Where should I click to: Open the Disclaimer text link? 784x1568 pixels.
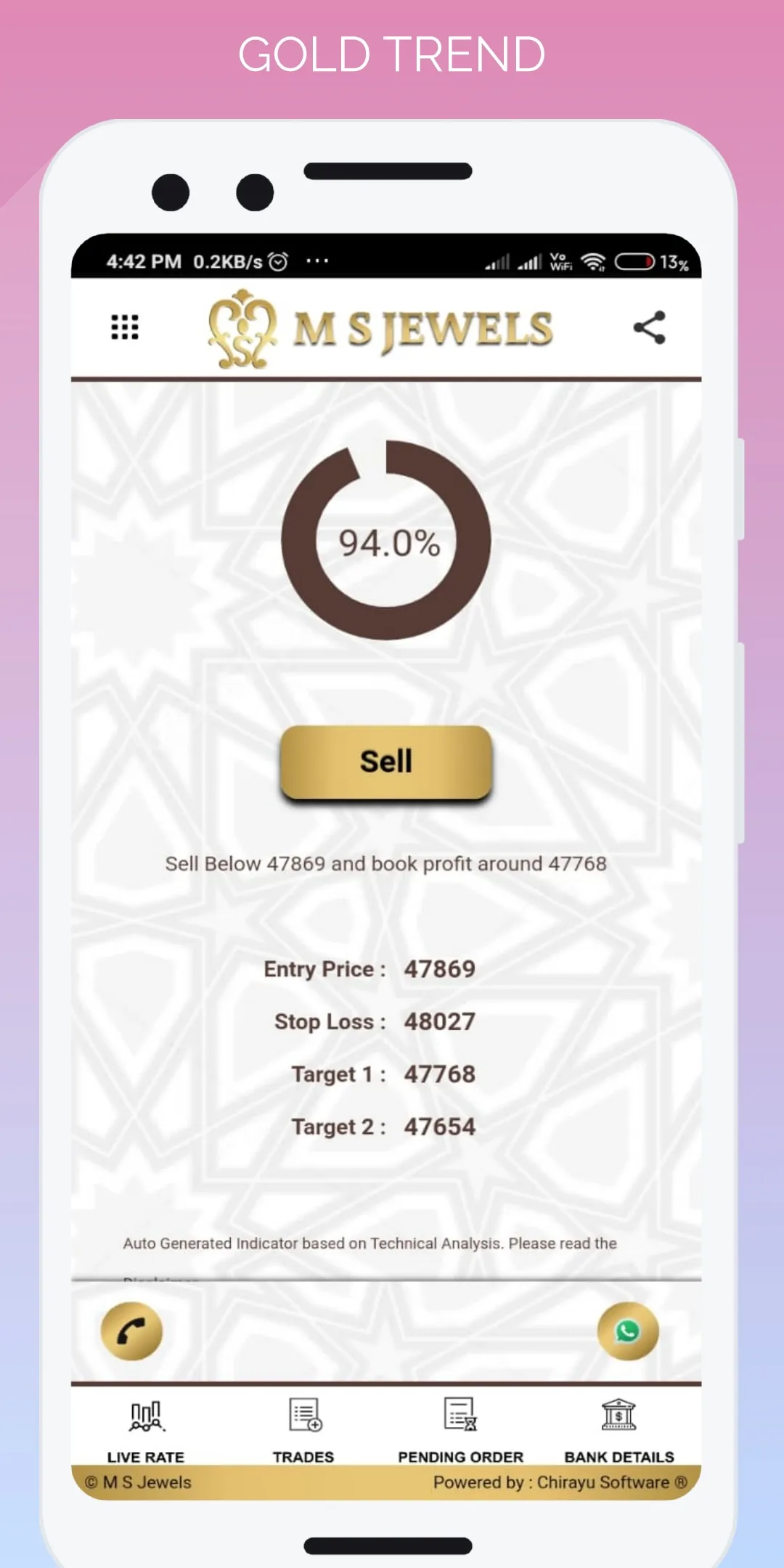click(161, 1279)
